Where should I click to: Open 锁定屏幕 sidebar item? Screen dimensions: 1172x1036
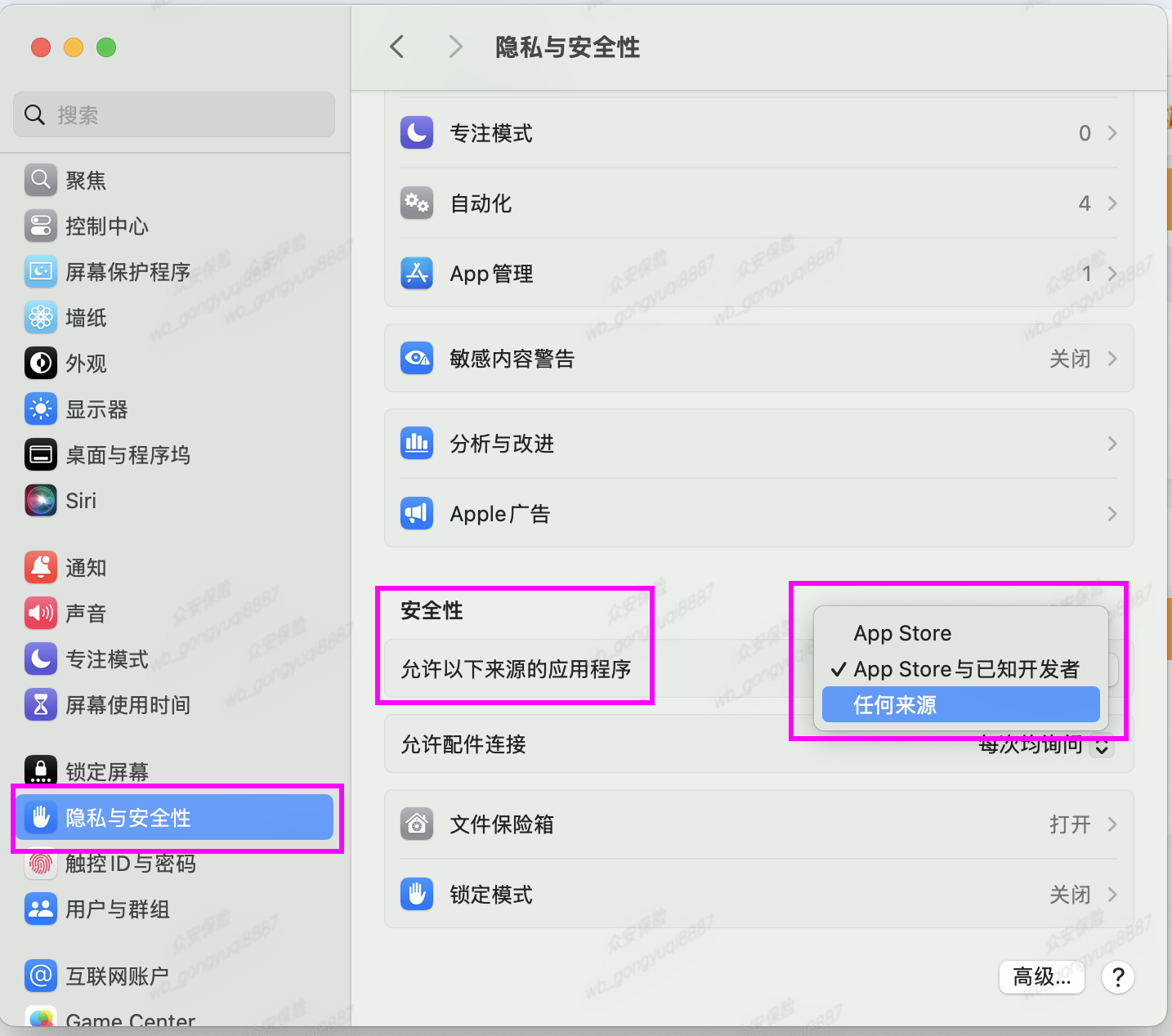pos(106,771)
